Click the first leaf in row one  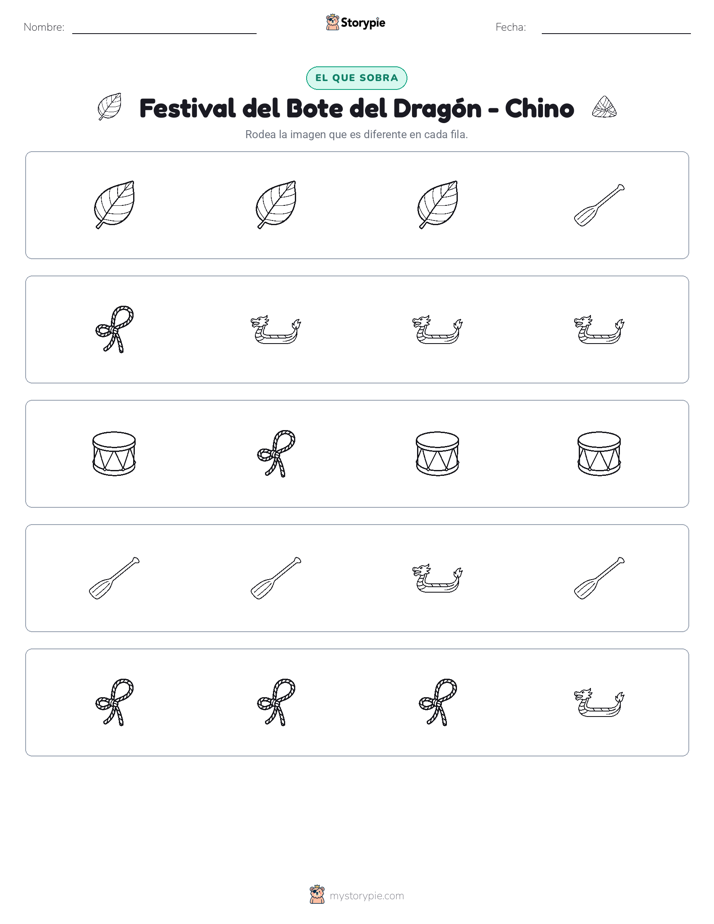click(x=114, y=205)
